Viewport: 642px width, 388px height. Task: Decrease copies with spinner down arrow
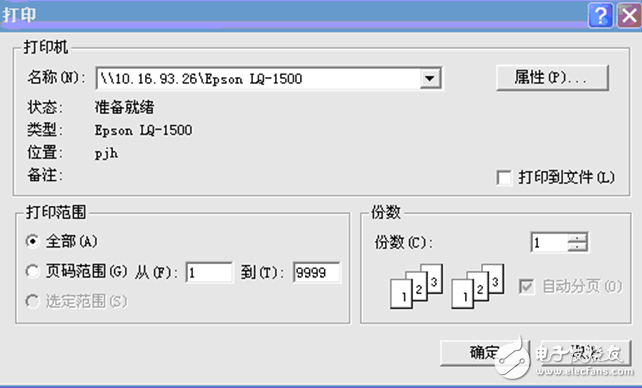click(x=578, y=247)
